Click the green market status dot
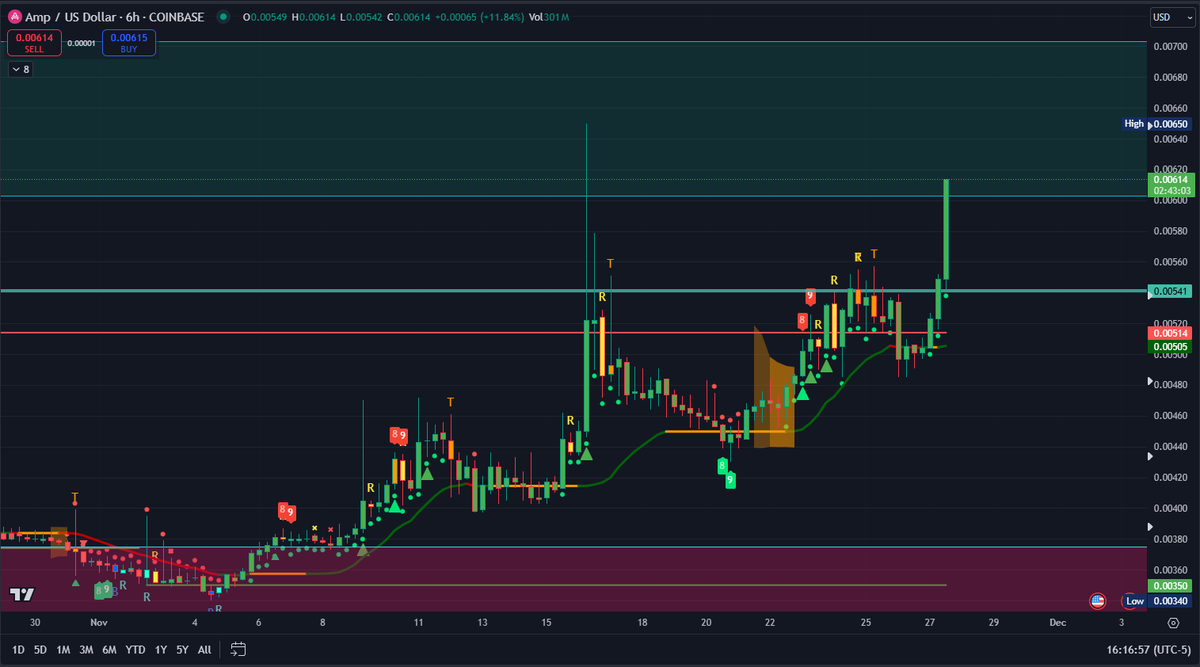The height and width of the screenshot is (667, 1200). tap(221, 17)
